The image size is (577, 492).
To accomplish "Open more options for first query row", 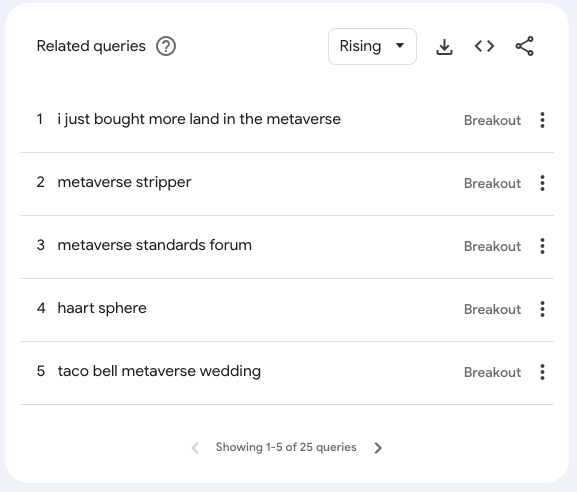I will pyautogui.click(x=542, y=120).
